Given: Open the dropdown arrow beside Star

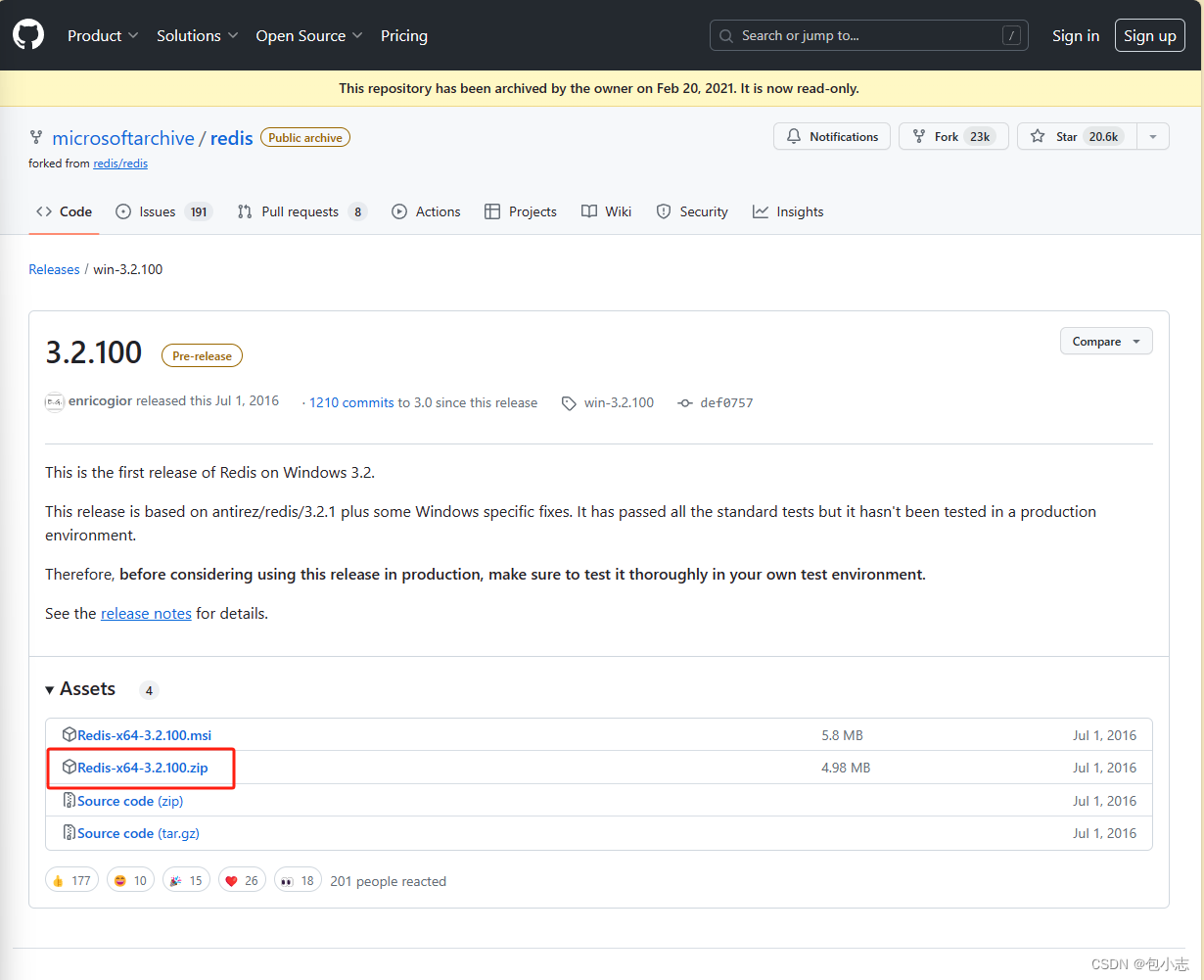Looking at the screenshot, I should (x=1153, y=136).
